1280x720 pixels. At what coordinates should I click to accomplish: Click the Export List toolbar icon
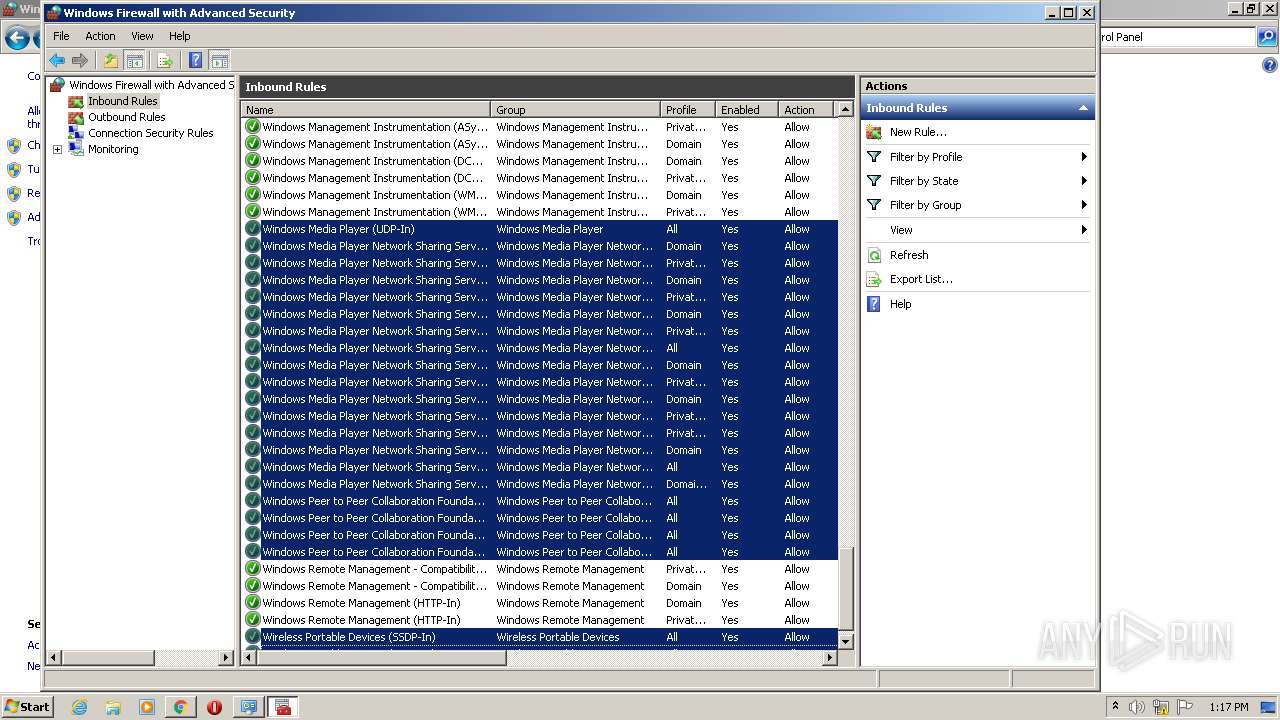[165, 60]
